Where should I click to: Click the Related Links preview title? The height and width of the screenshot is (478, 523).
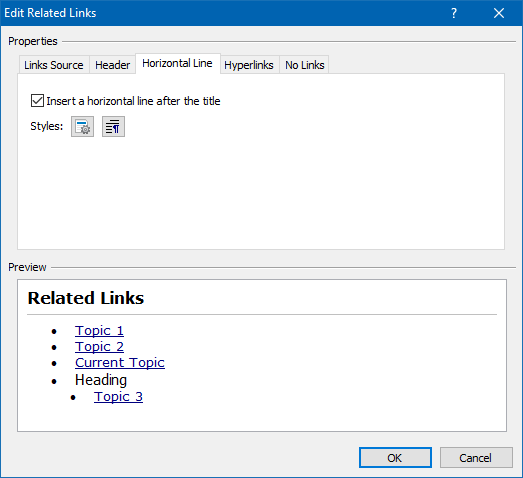[86, 298]
